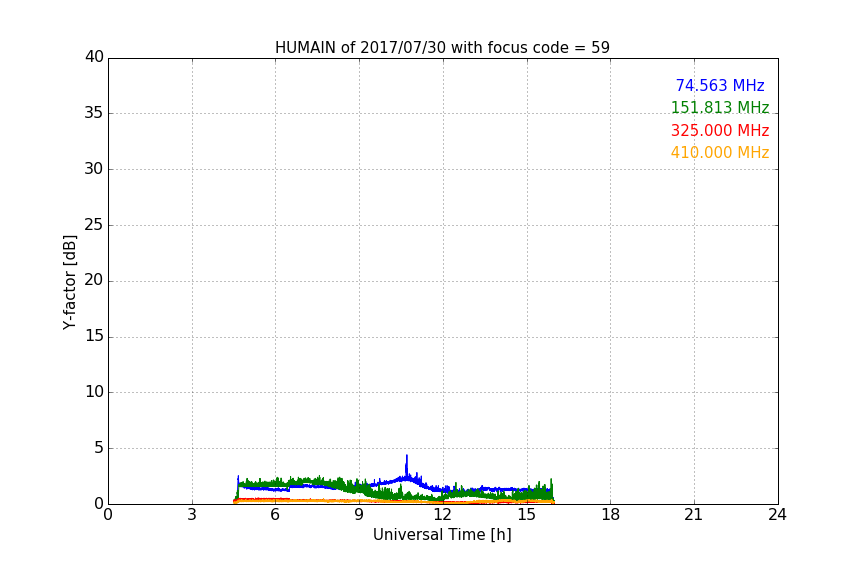Image resolution: width=864 pixels, height=576 pixels.
Task: Click the y-axis tick label '40'
Action: click(x=94, y=57)
